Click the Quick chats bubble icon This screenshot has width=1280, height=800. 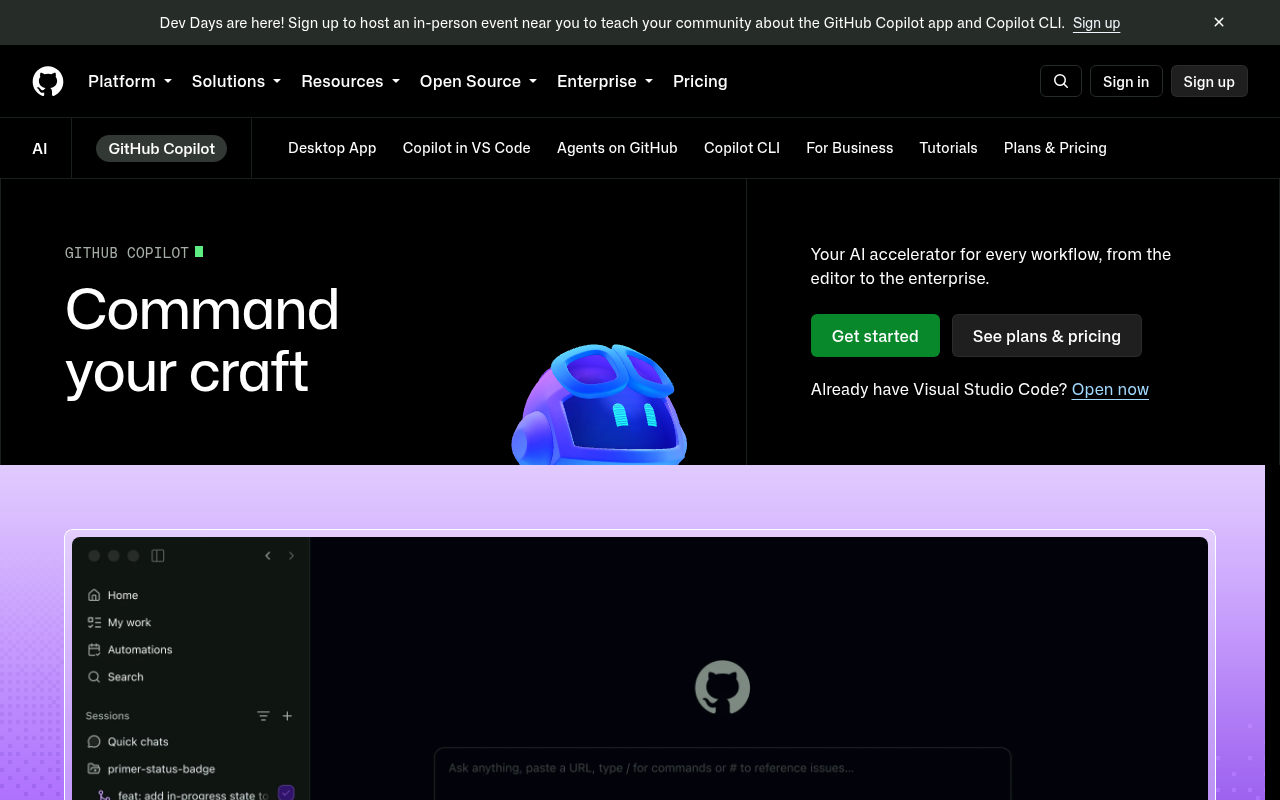tap(94, 742)
